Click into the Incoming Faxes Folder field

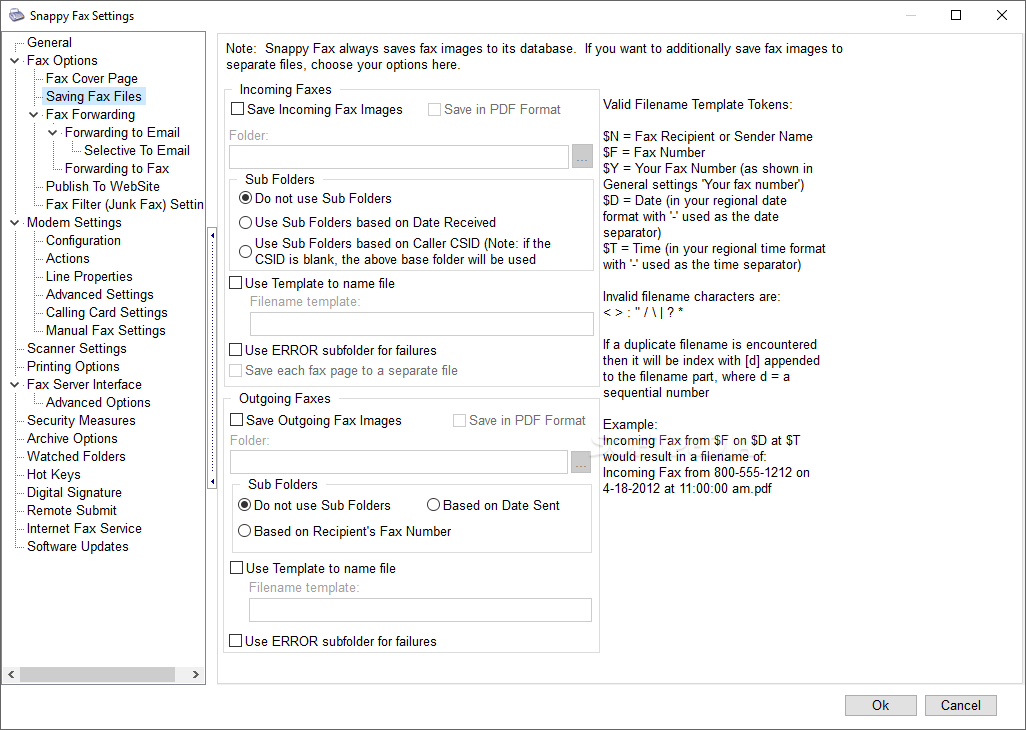398,157
